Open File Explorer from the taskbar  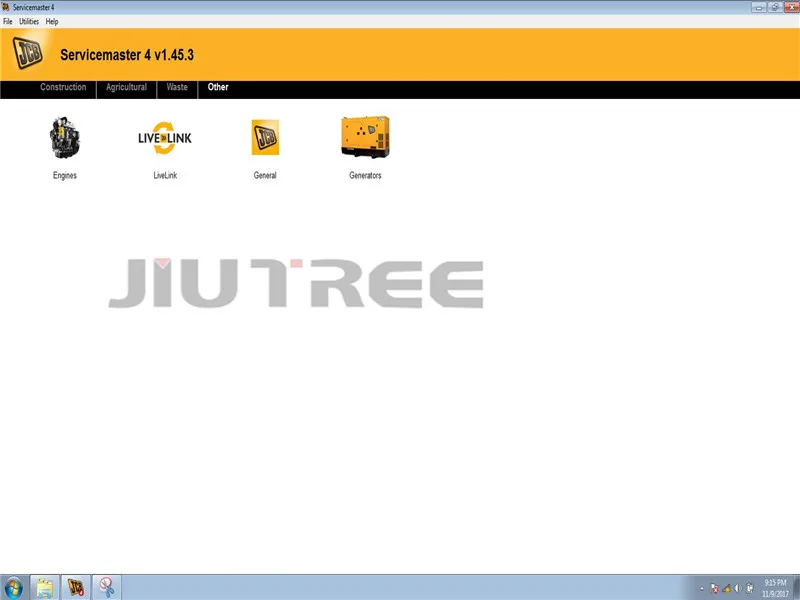point(45,588)
